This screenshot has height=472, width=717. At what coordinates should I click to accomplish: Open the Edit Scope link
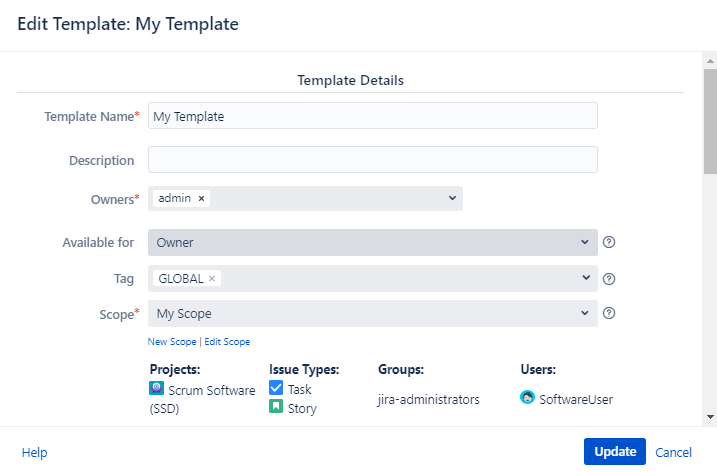227,342
